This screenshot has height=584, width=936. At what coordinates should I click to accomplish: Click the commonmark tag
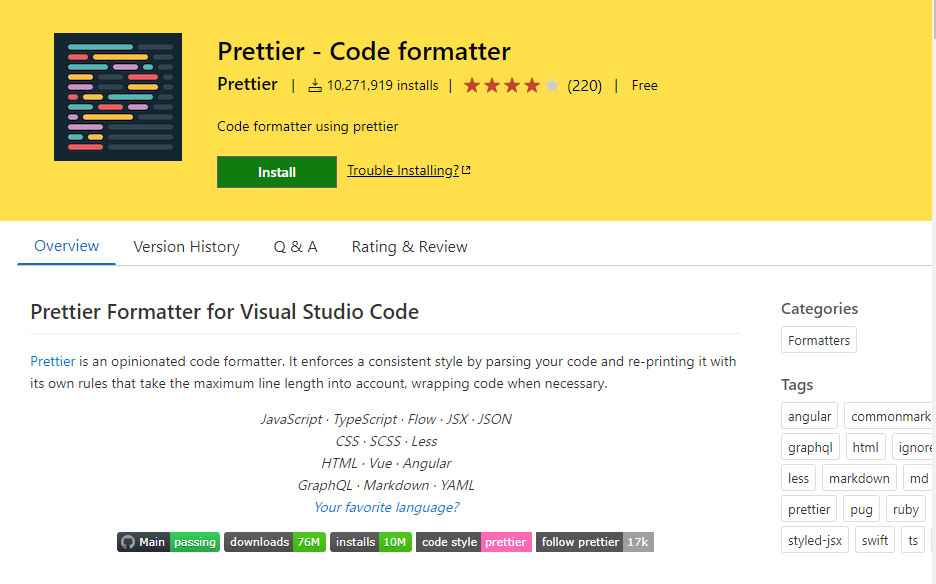890,416
